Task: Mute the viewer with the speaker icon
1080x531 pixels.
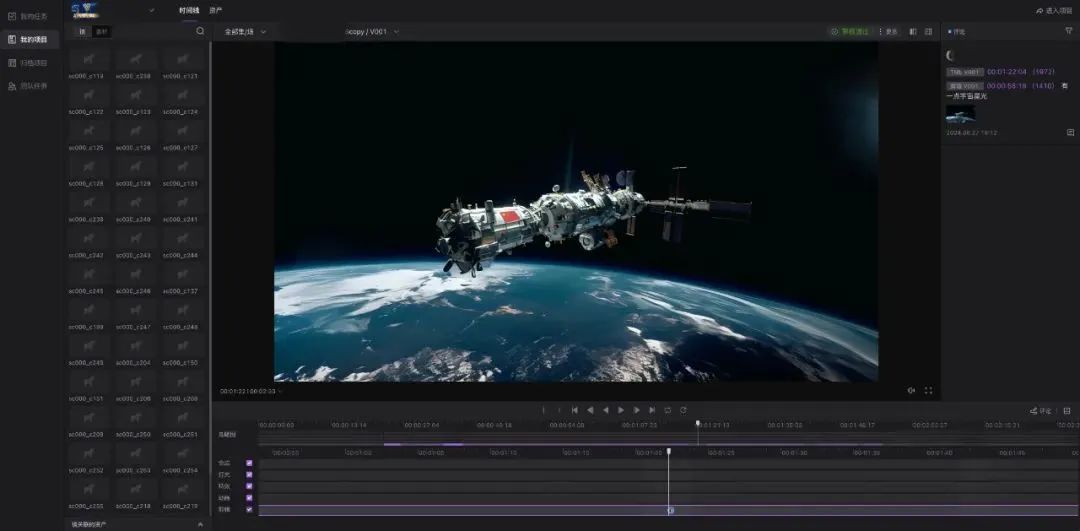Action: pyautogui.click(x=911, y=391)
